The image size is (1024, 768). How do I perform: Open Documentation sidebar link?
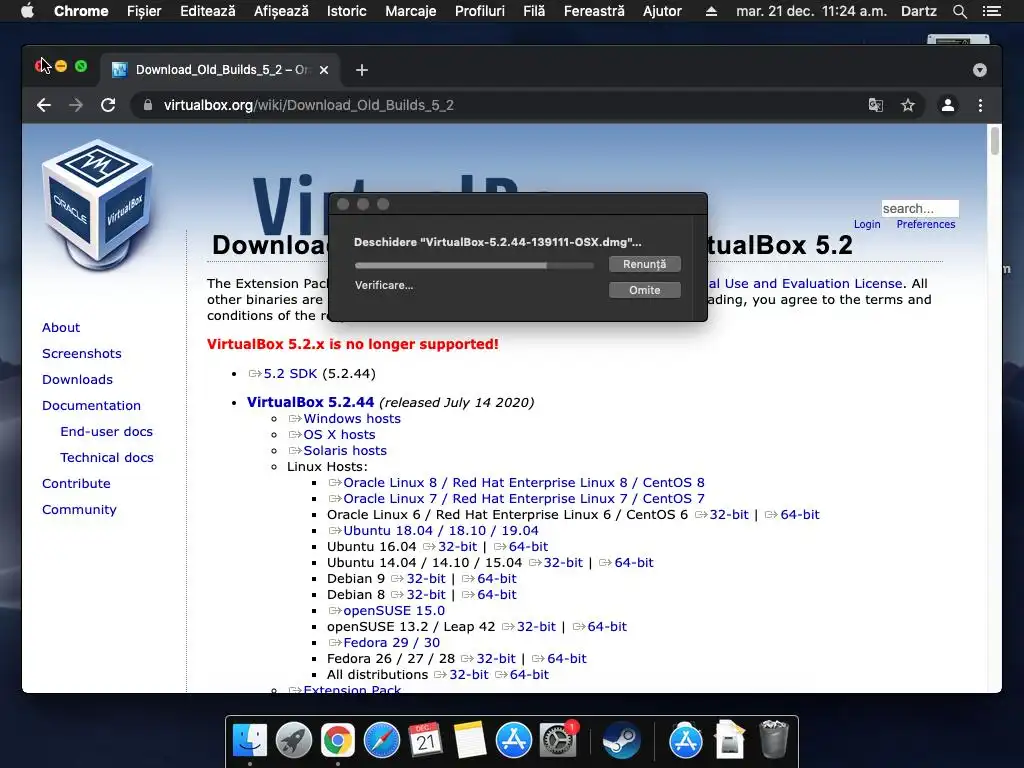(91, 406)
